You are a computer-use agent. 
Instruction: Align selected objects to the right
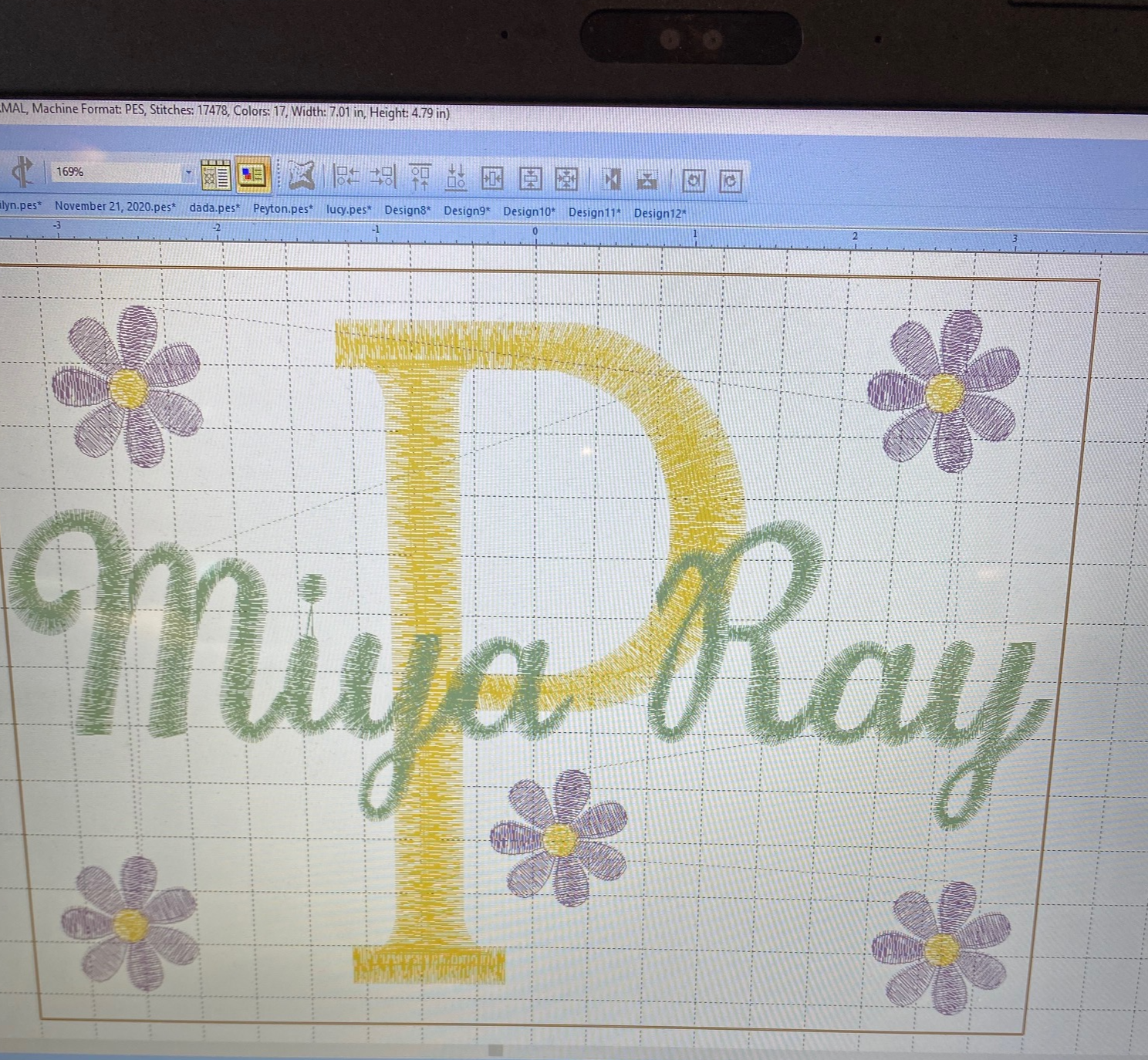[x=382, y=177]
